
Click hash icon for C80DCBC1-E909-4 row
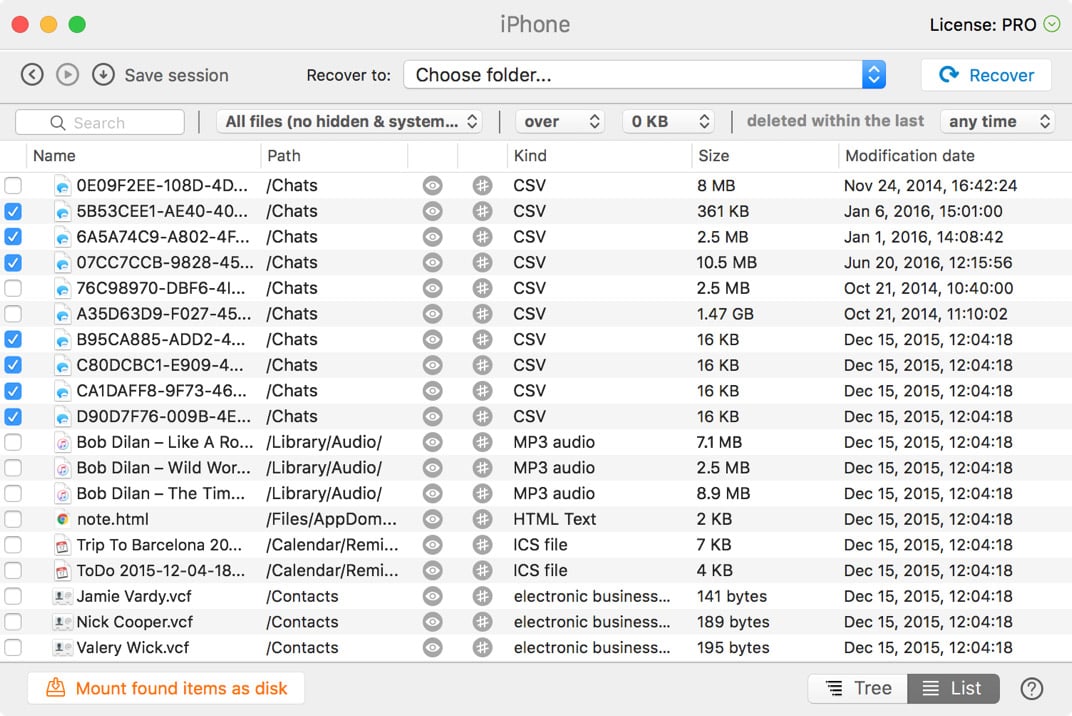click(482, 365)
